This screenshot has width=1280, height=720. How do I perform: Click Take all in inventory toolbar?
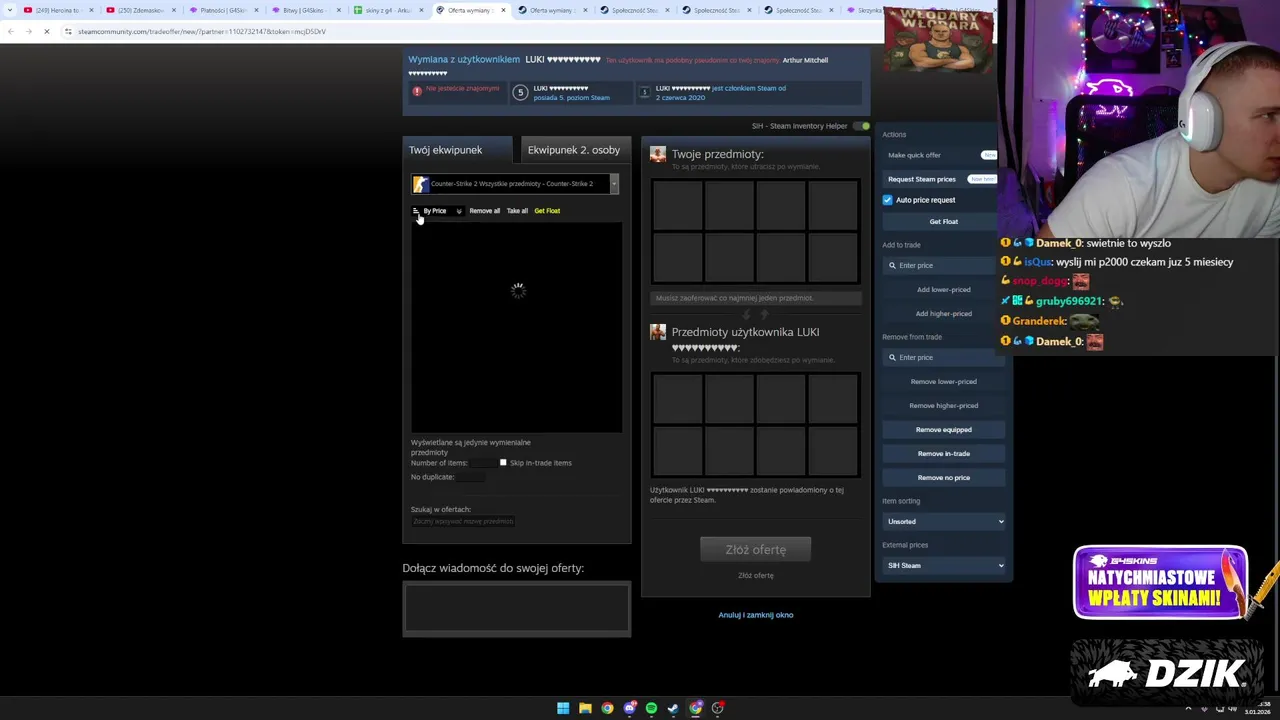517,211
